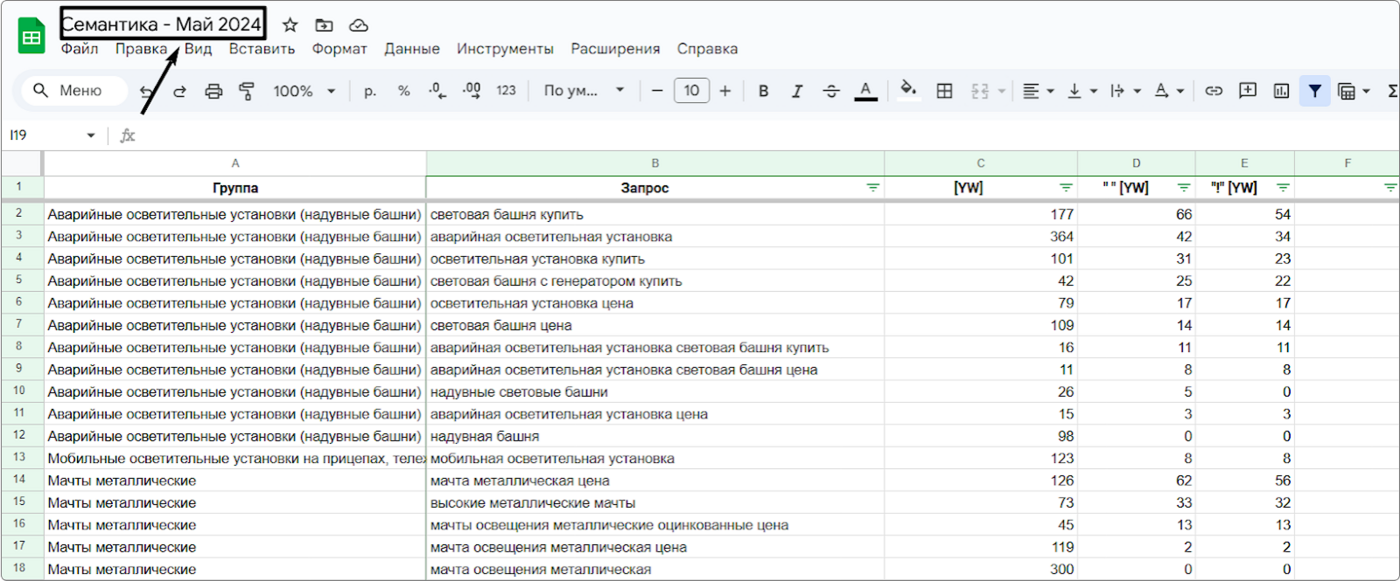This screenshot has height=581, width=1400.
Task: Open vertical align dropdown
Action: (x=1082, y=91)
